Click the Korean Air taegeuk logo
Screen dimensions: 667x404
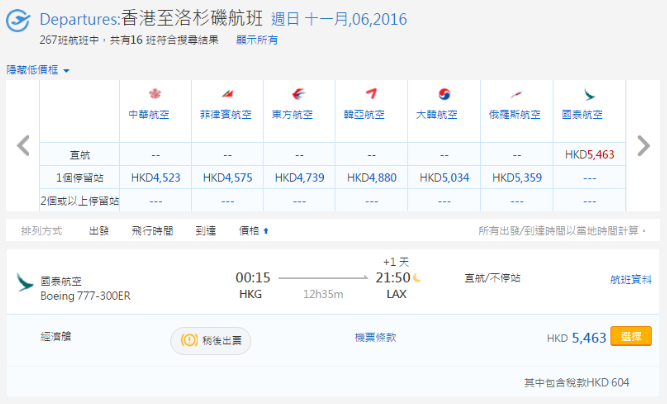click(444, 94)
